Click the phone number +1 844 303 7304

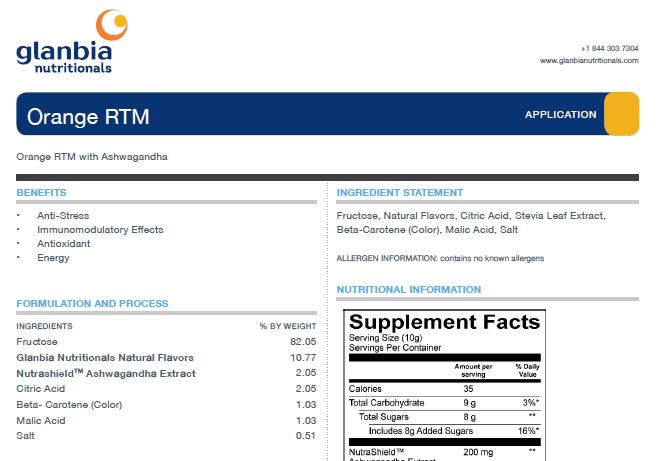click(609, 48)
